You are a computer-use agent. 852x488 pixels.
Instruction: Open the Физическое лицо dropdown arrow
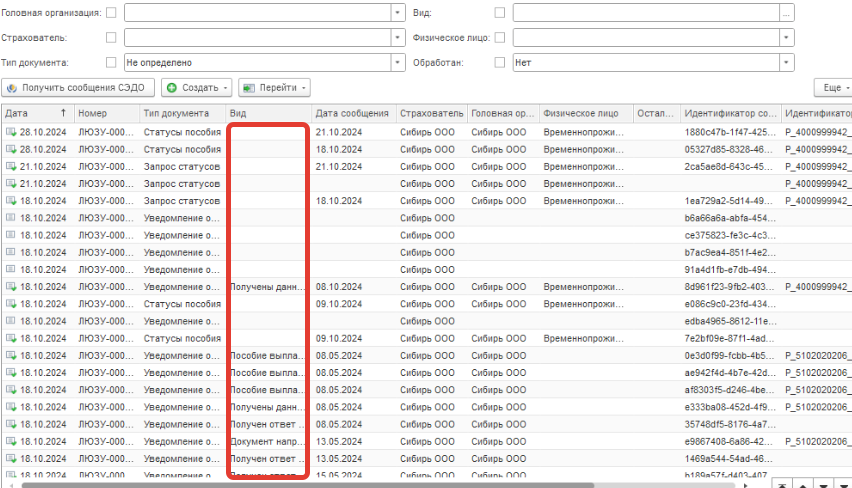click(787, 37)
